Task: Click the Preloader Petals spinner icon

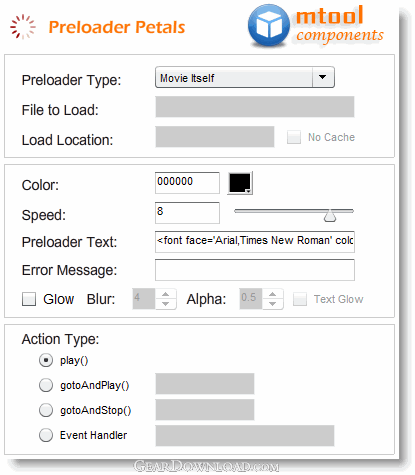Action: coord(23,26)
